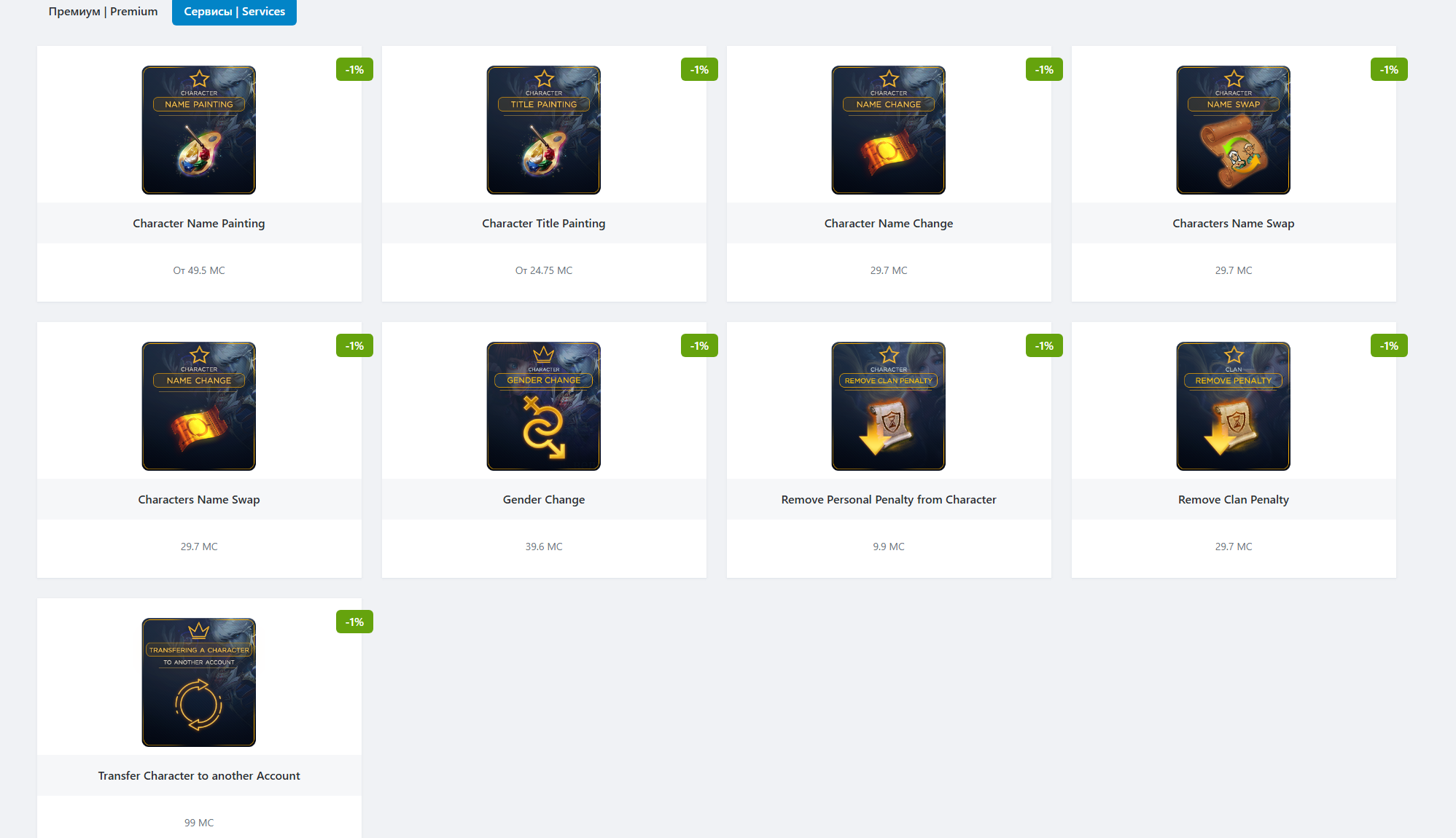The height and width of the screenshot is (838, 1456).
Task: Click the Gender Change title
Action: (x=544, y=500)
